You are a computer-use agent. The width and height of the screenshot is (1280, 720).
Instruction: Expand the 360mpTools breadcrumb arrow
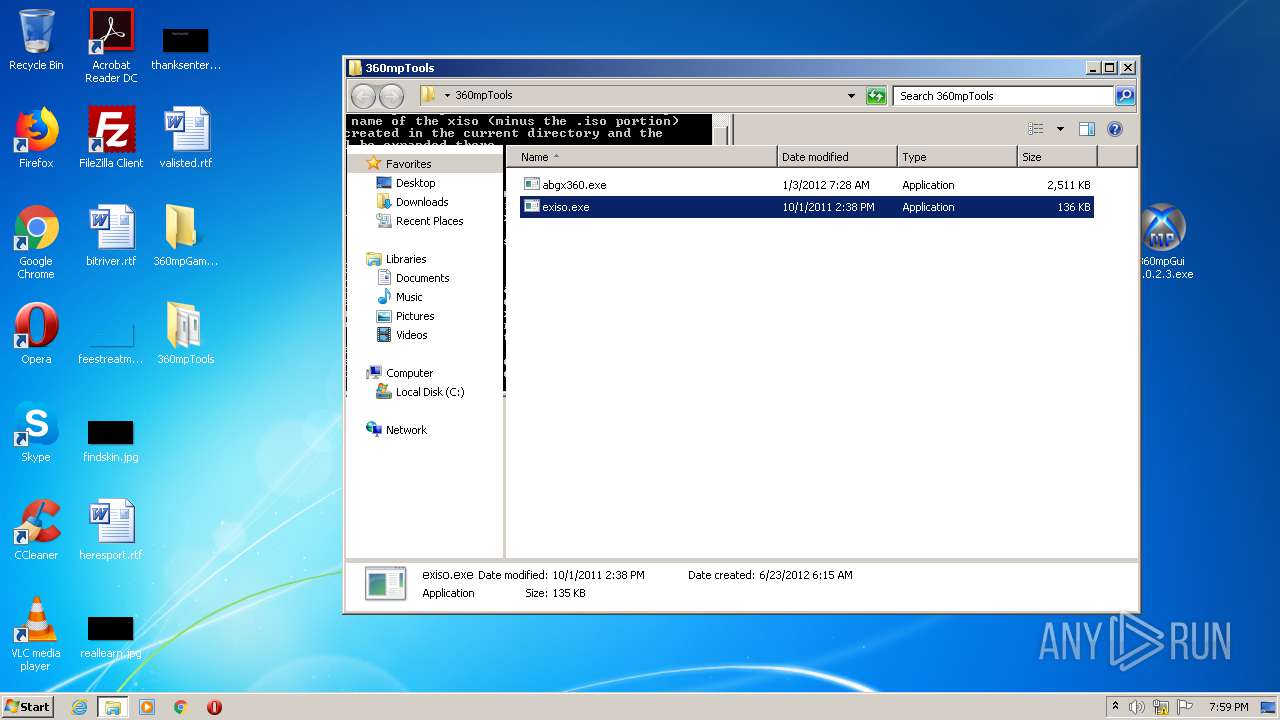click(447, 96)
